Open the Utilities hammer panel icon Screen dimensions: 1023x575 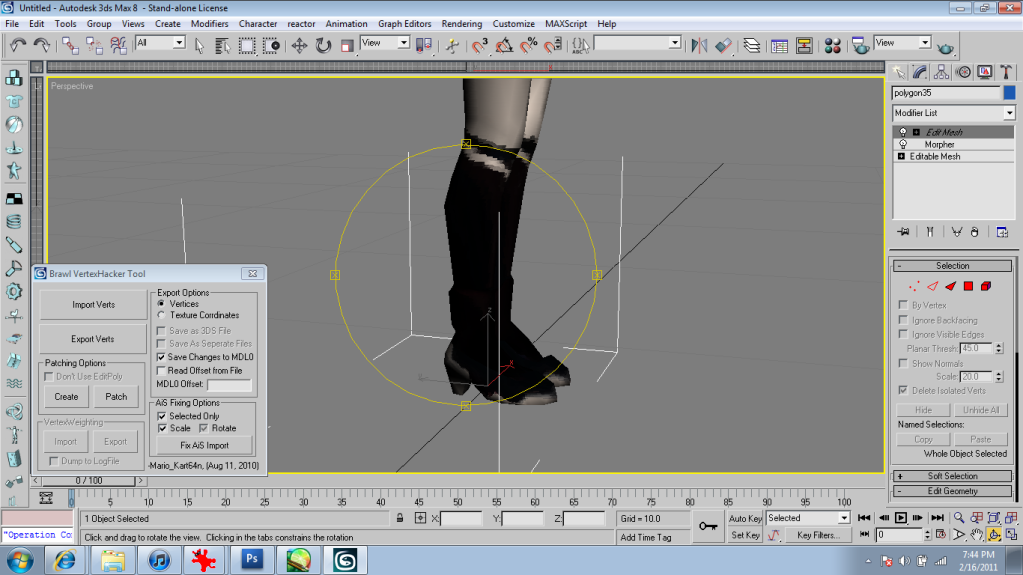1006,72
